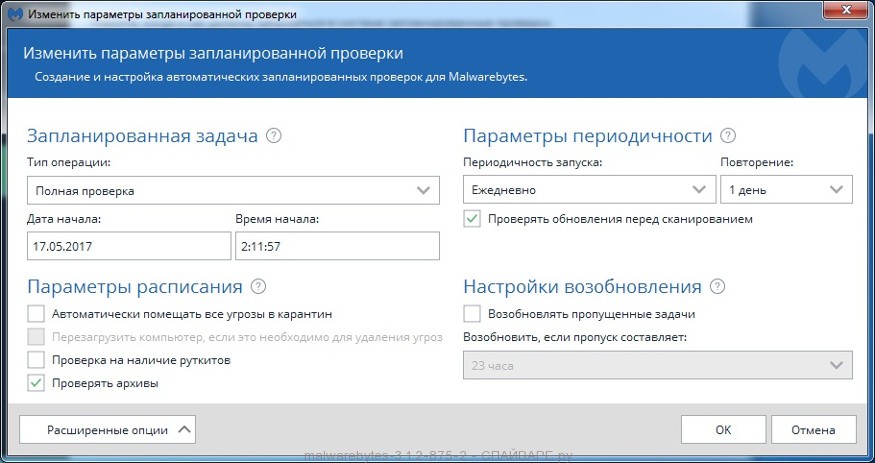The image size is (875, 463).
Task: Open the Тип операции dropdown
Action: click(x=233, y=189)
